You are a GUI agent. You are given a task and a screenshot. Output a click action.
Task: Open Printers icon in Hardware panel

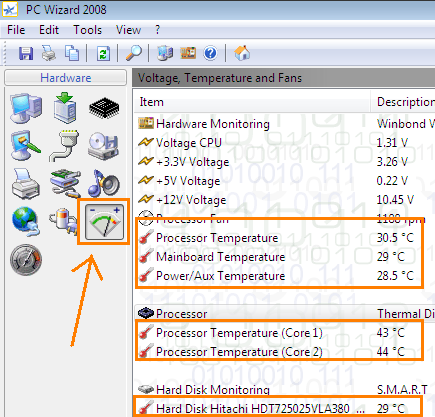pyautogui.click(x=26, y=184)
